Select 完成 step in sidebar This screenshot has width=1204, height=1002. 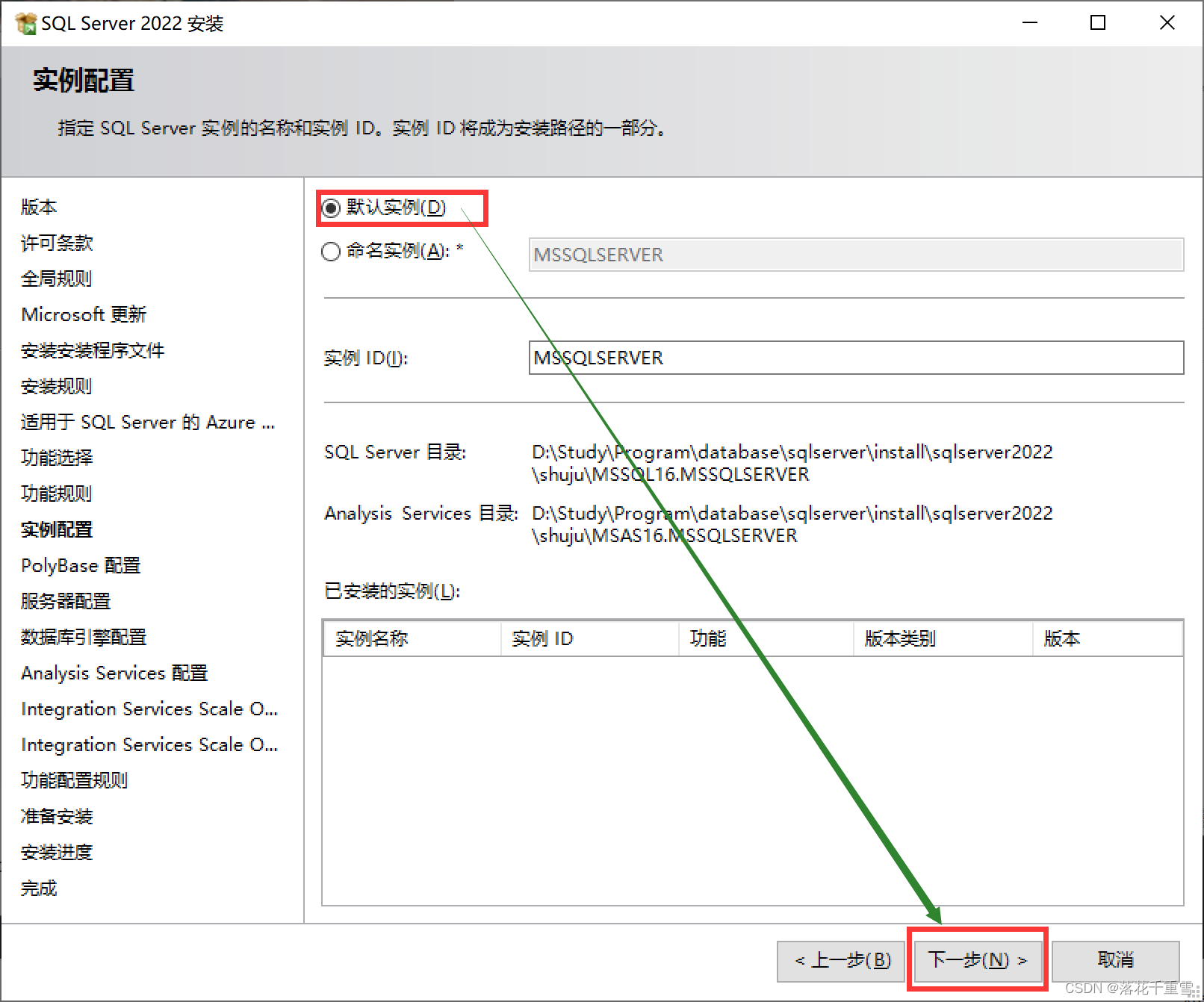tap(39, 888)
